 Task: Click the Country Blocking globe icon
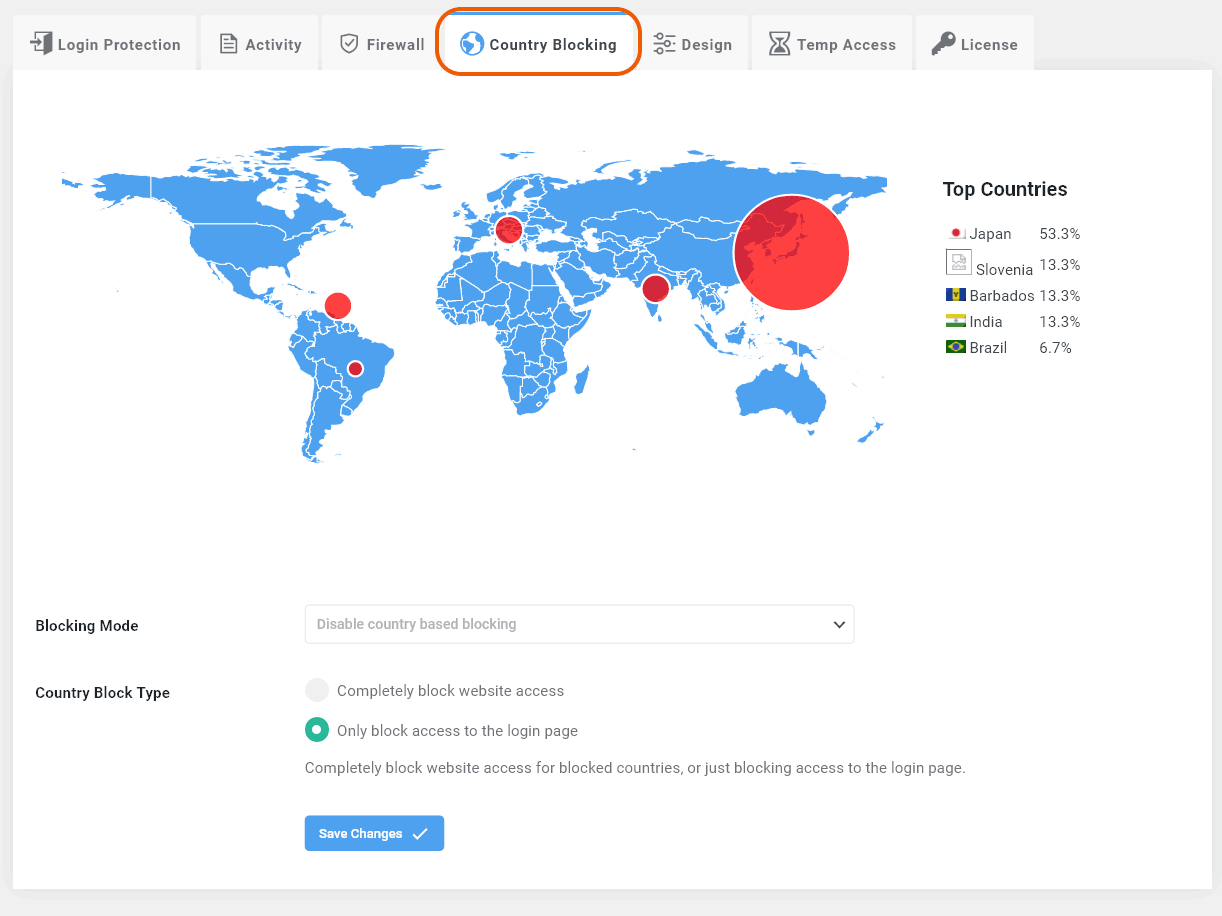point(472,44)
